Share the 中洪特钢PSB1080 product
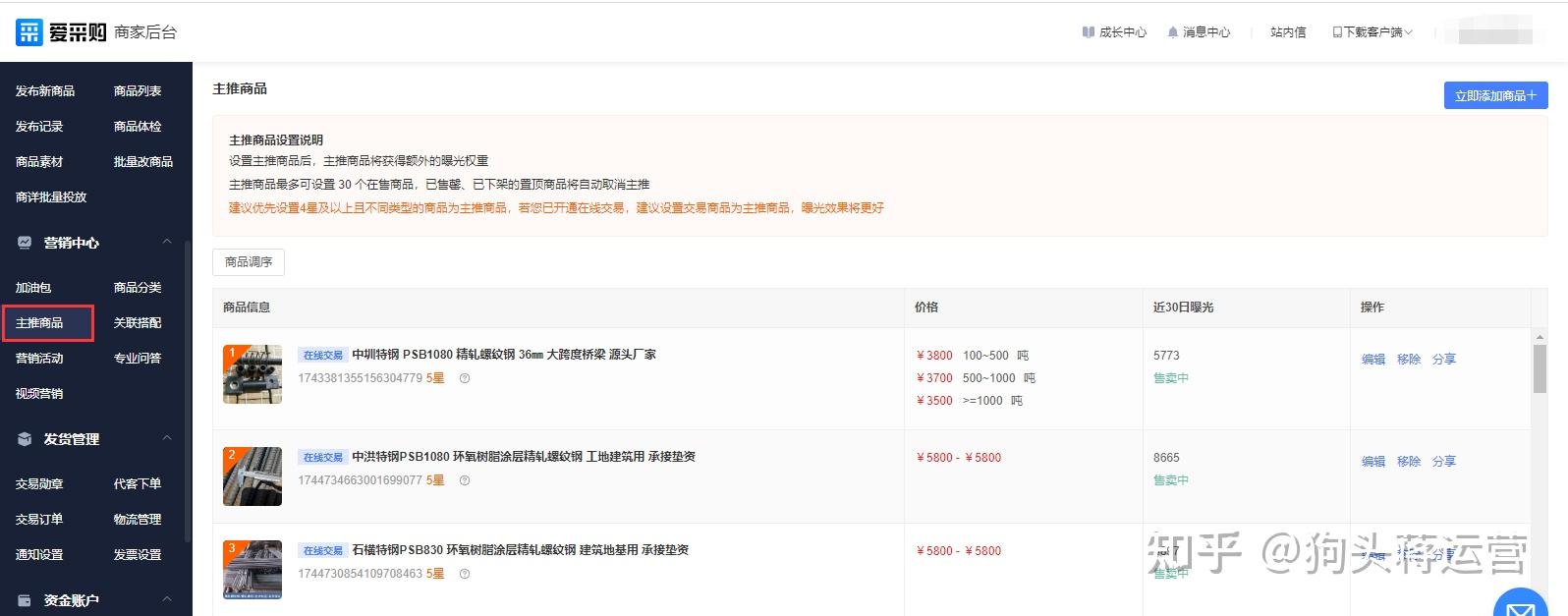Screen dimensions: 1568x616 point(1444,462)
